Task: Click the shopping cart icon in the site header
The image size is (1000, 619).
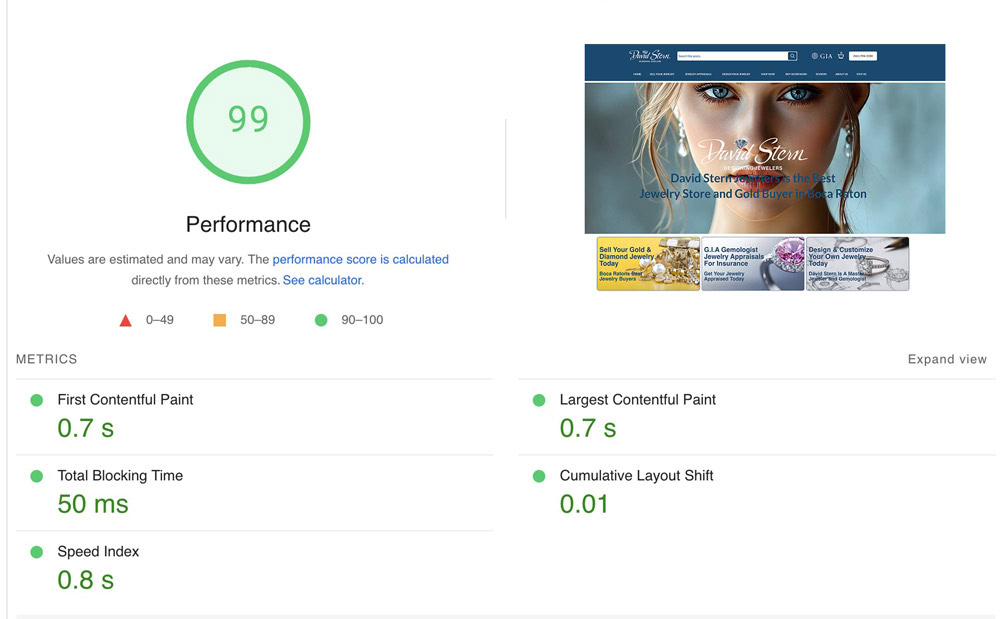Action: pyautogui.click(x=841, y=55)
